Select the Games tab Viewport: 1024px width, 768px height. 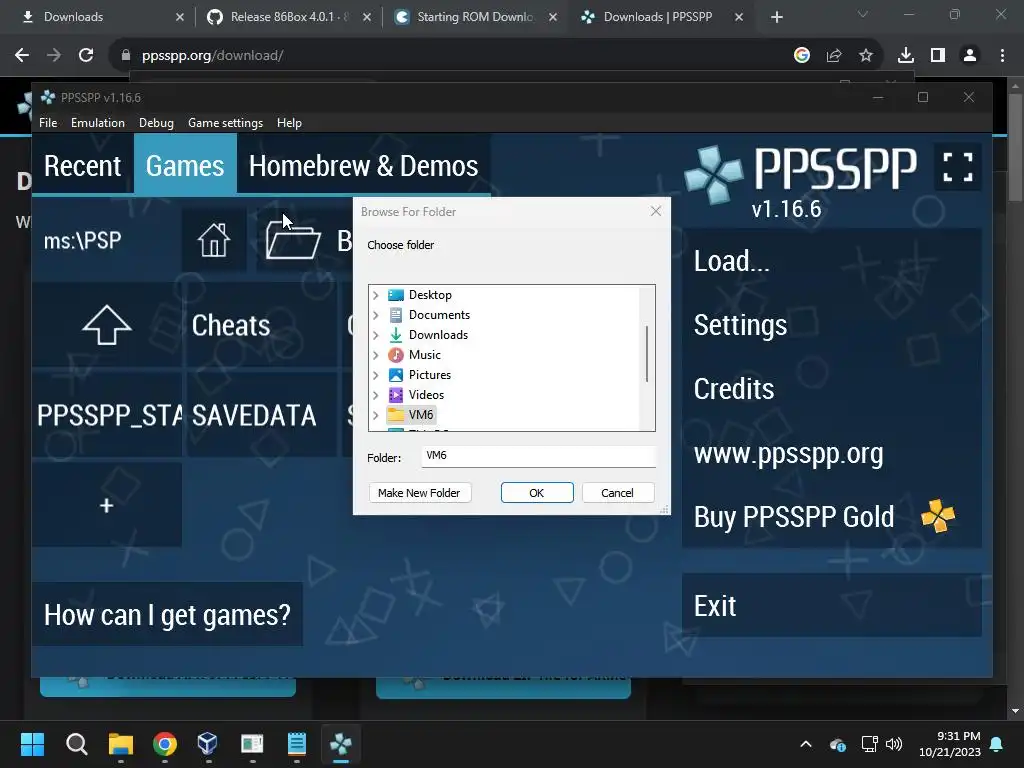pyautogui.click(x=185, y=166)
